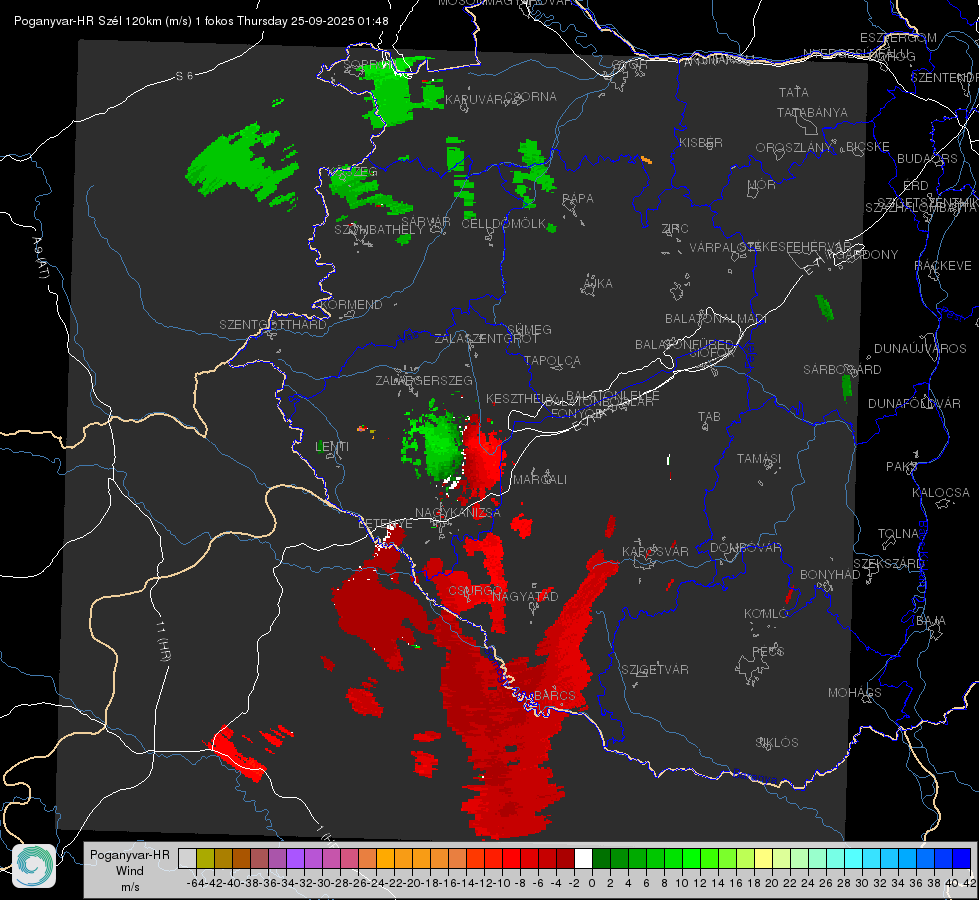Select the SUMEG town label

click(x=529, y=329)
